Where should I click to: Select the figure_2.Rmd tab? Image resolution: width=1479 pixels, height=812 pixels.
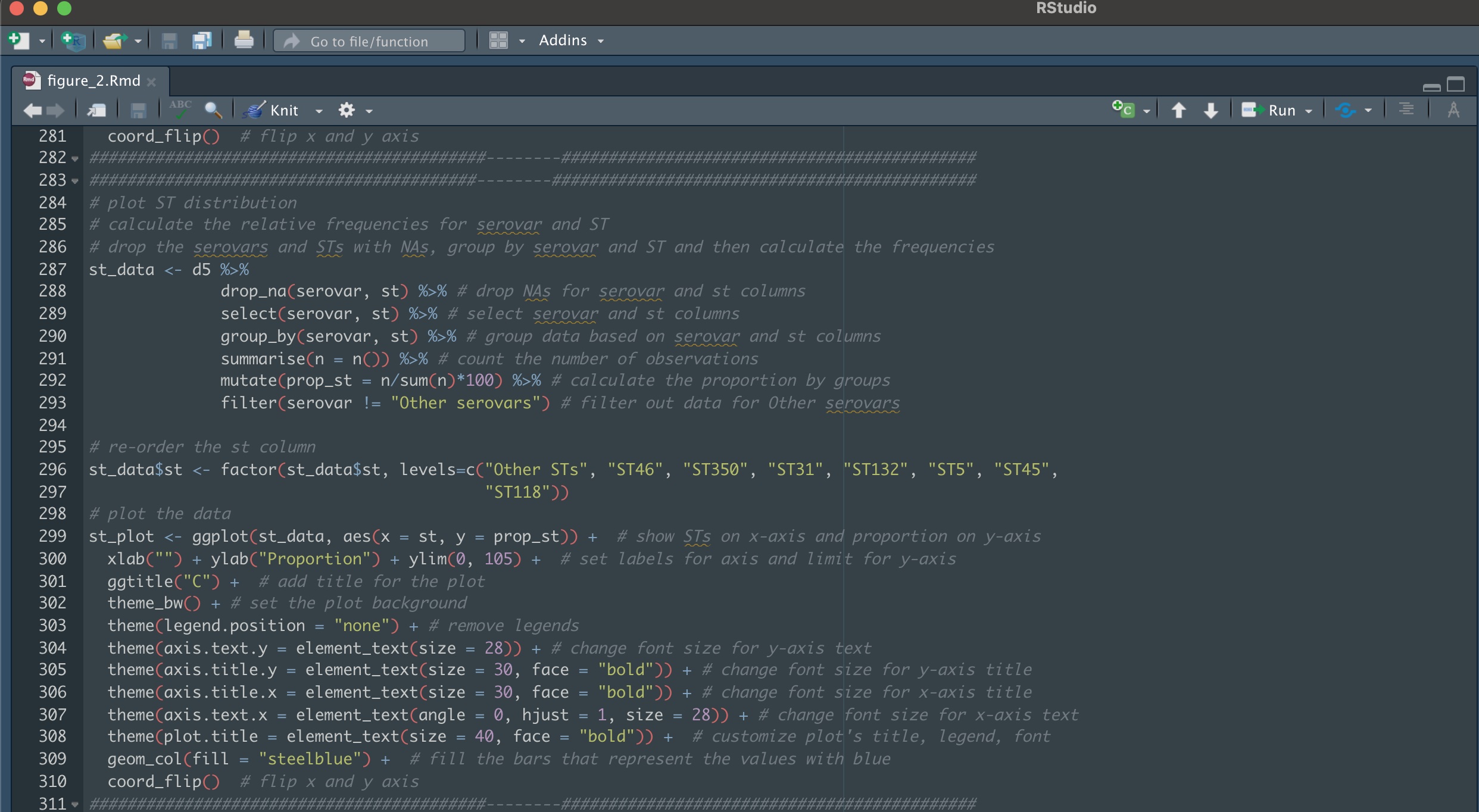(x=93, y=80)
